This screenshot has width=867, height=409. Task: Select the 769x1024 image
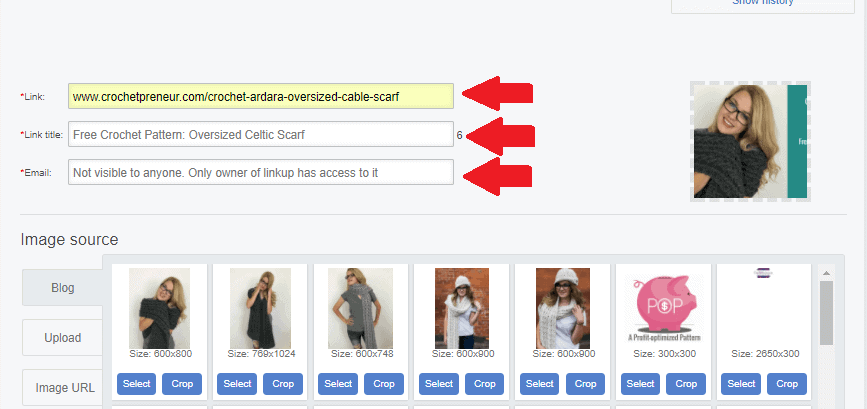click(x=237, y=384)
